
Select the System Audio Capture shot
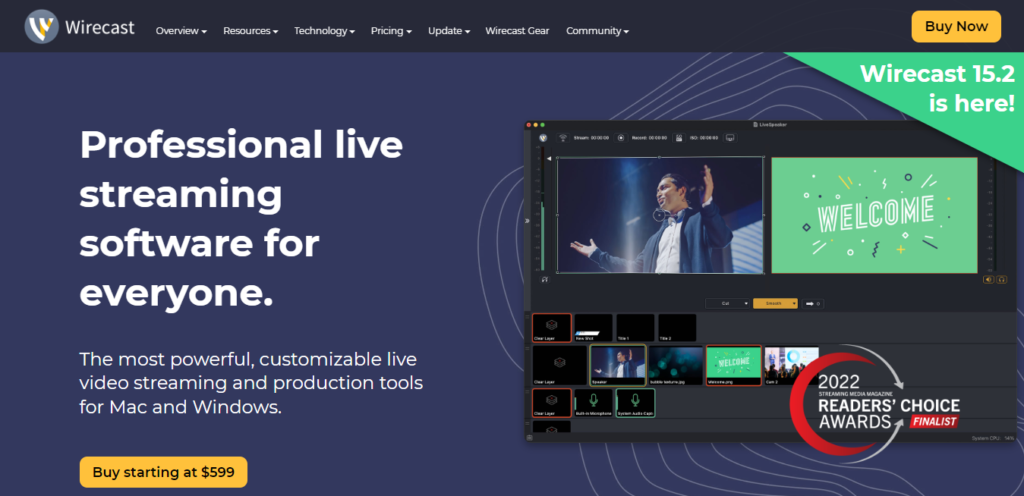pos(635,403)
